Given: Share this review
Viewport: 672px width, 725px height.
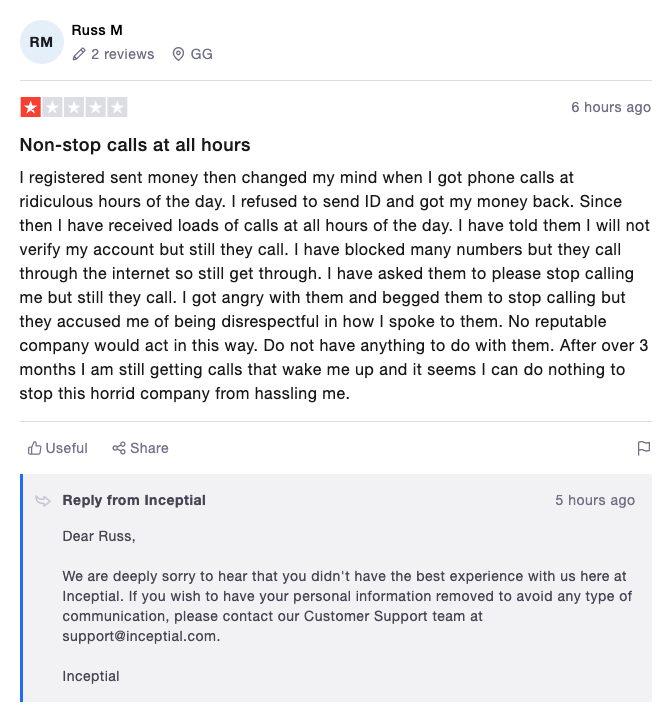Looking at the screenshot, I should click(x=141, y=448).
